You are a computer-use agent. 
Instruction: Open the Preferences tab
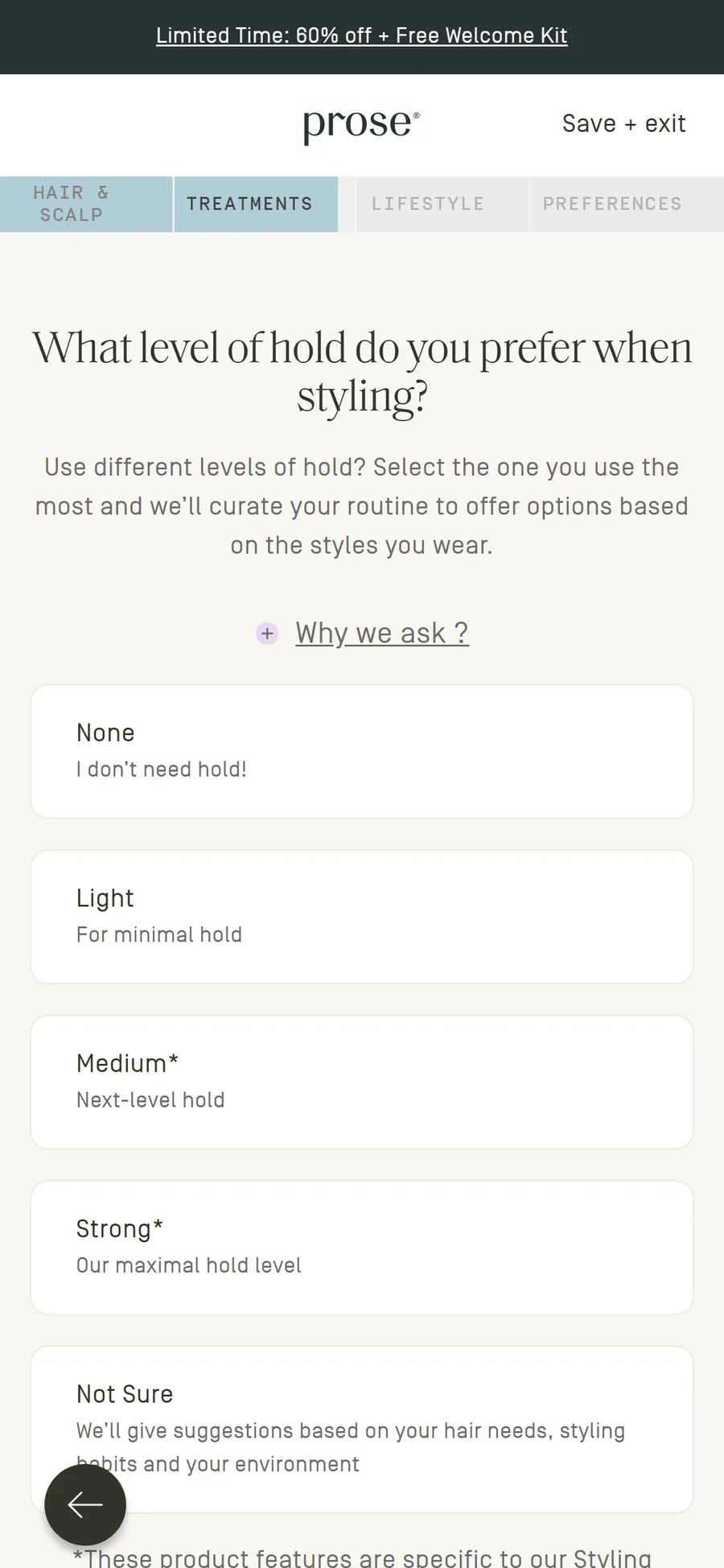(627, 204)
